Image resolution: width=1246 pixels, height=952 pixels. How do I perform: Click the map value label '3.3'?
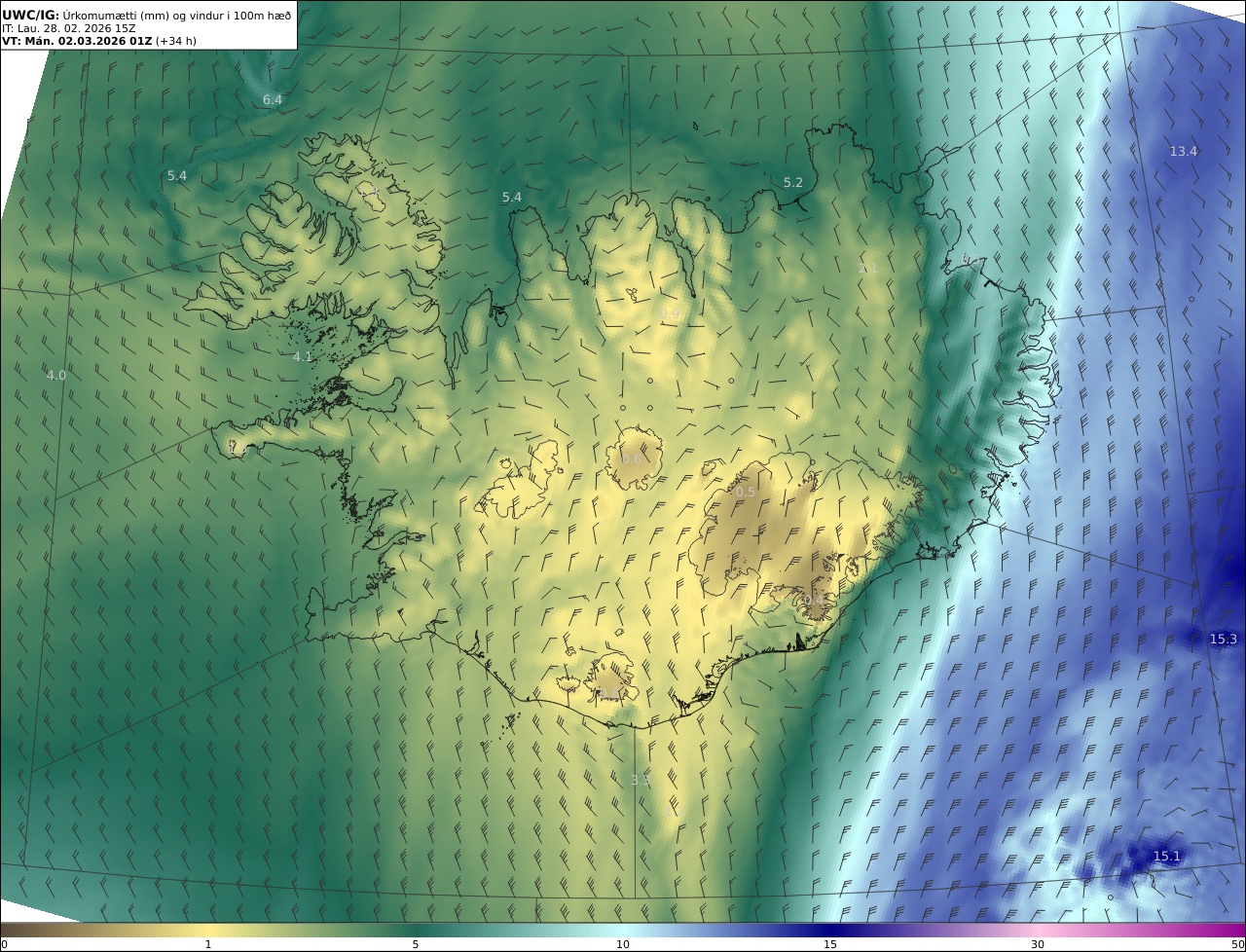pyautogui.click(x=641, y=781)
